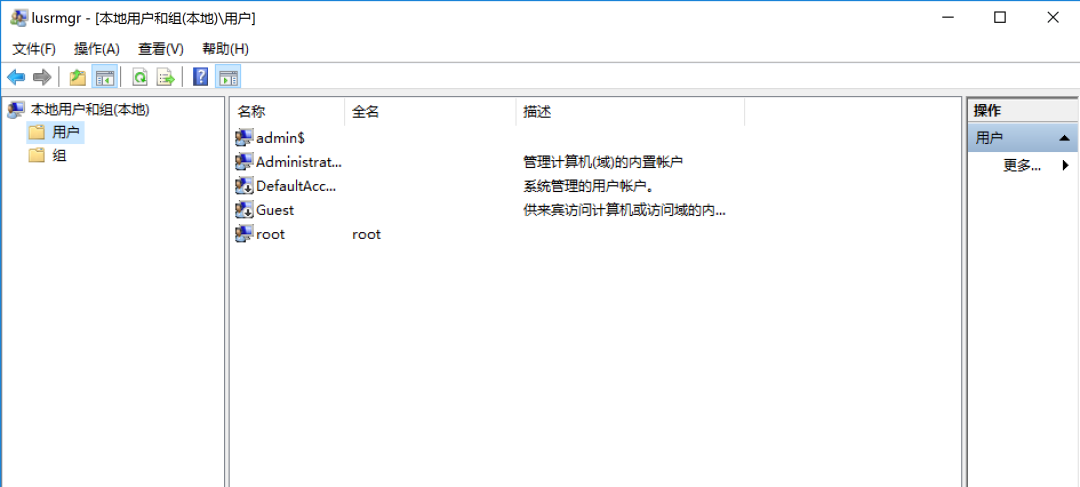The image size is (1080, 487).
Task: Select the 用户 folder in the tree
Action: point(55,132)
